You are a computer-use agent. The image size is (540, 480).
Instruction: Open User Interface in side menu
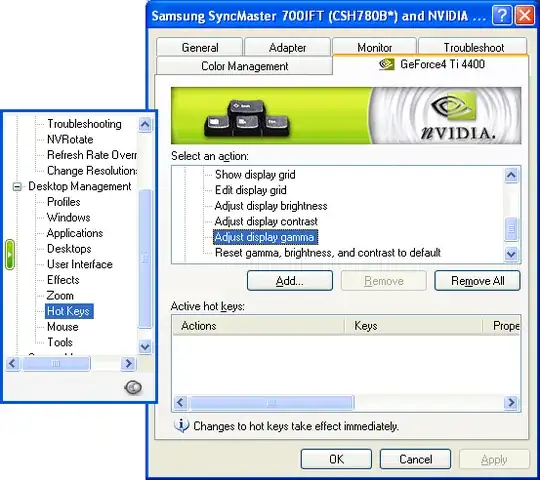[x=80, y=264]
